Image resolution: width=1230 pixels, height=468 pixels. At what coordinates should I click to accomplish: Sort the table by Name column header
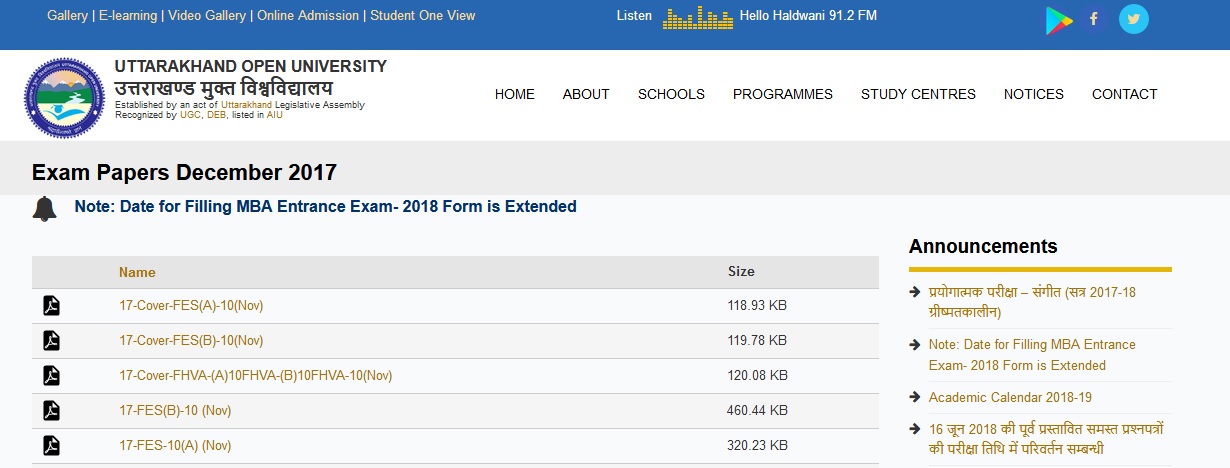137,272
